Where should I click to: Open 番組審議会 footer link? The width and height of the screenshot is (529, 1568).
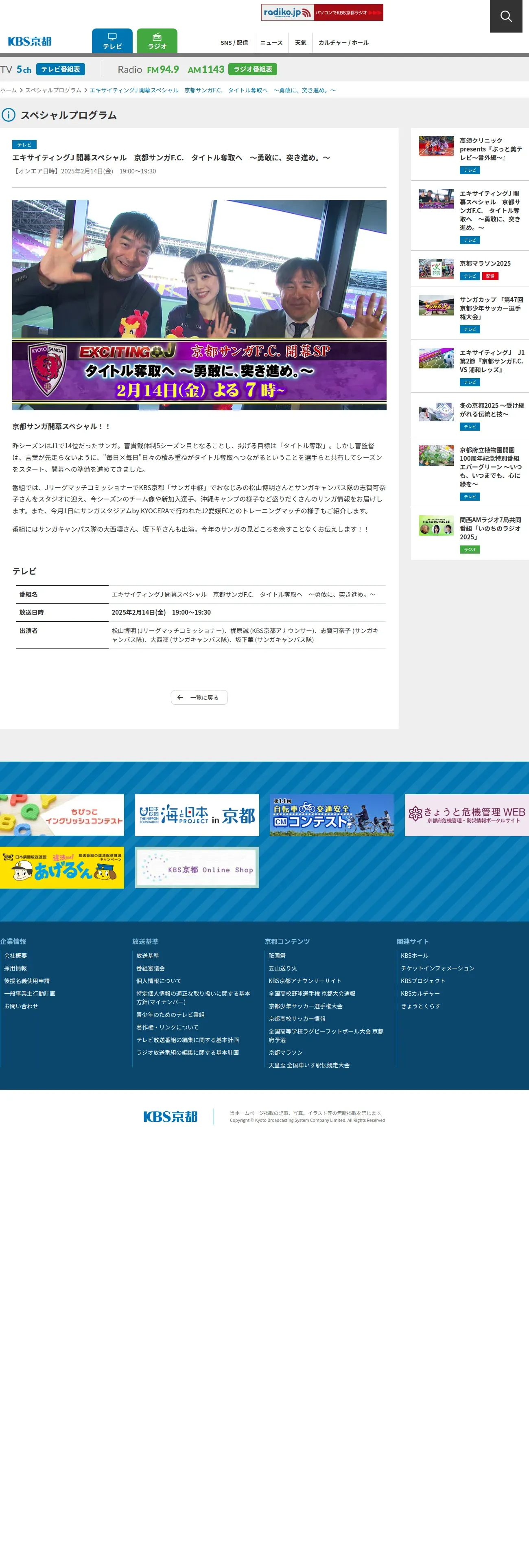pos(151,968)
